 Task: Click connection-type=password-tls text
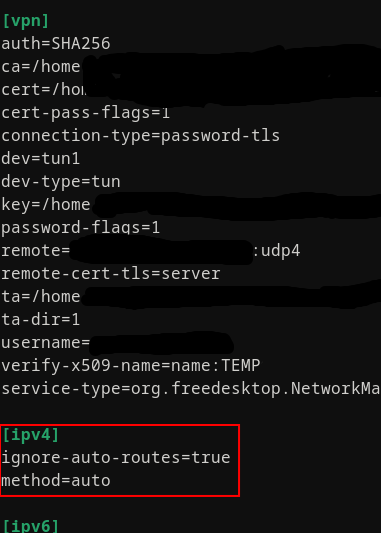tap(140, 136)
